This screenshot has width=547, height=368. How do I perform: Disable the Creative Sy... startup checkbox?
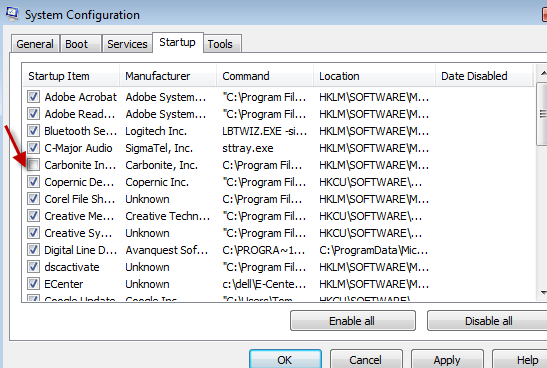[x=33, y=233]
